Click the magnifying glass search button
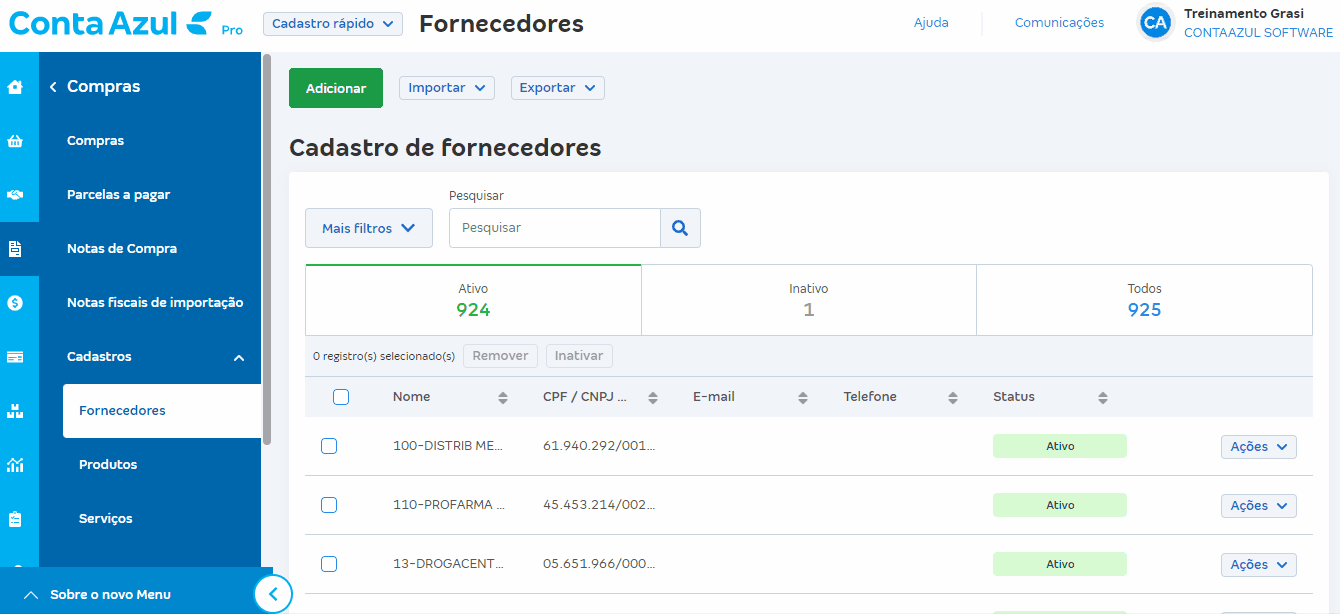1340x614 pixels. (680, 228)
